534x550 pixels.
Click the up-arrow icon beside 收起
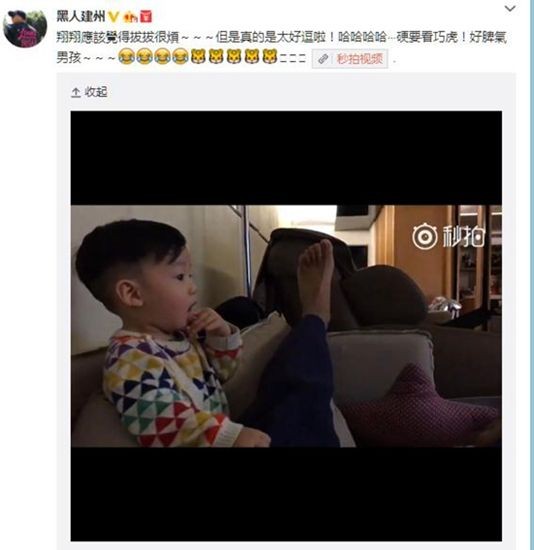[x=76, y=92]
